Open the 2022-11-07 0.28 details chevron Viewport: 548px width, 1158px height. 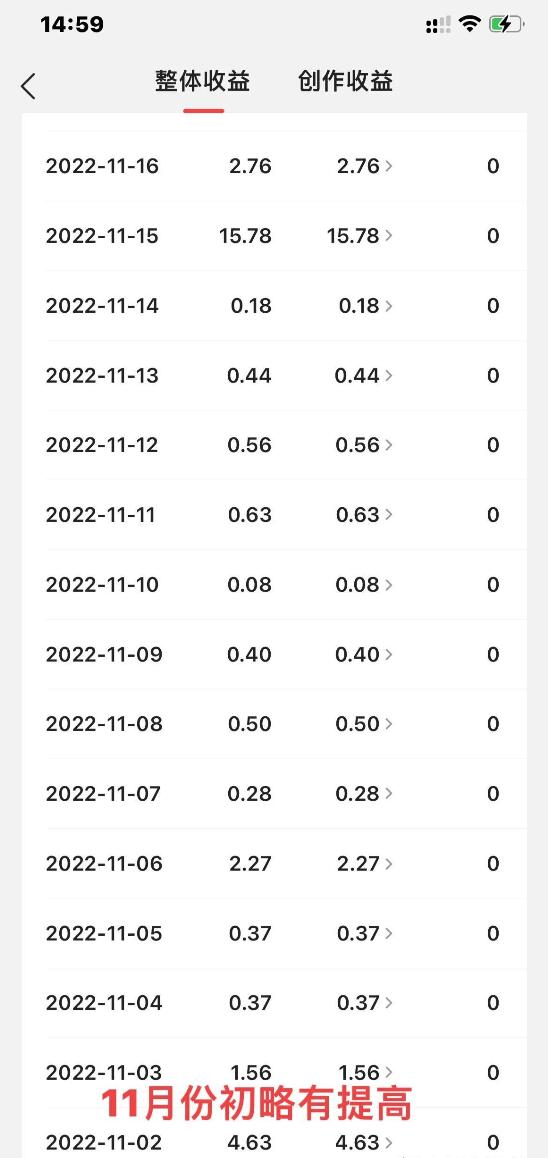click(389, 794)
